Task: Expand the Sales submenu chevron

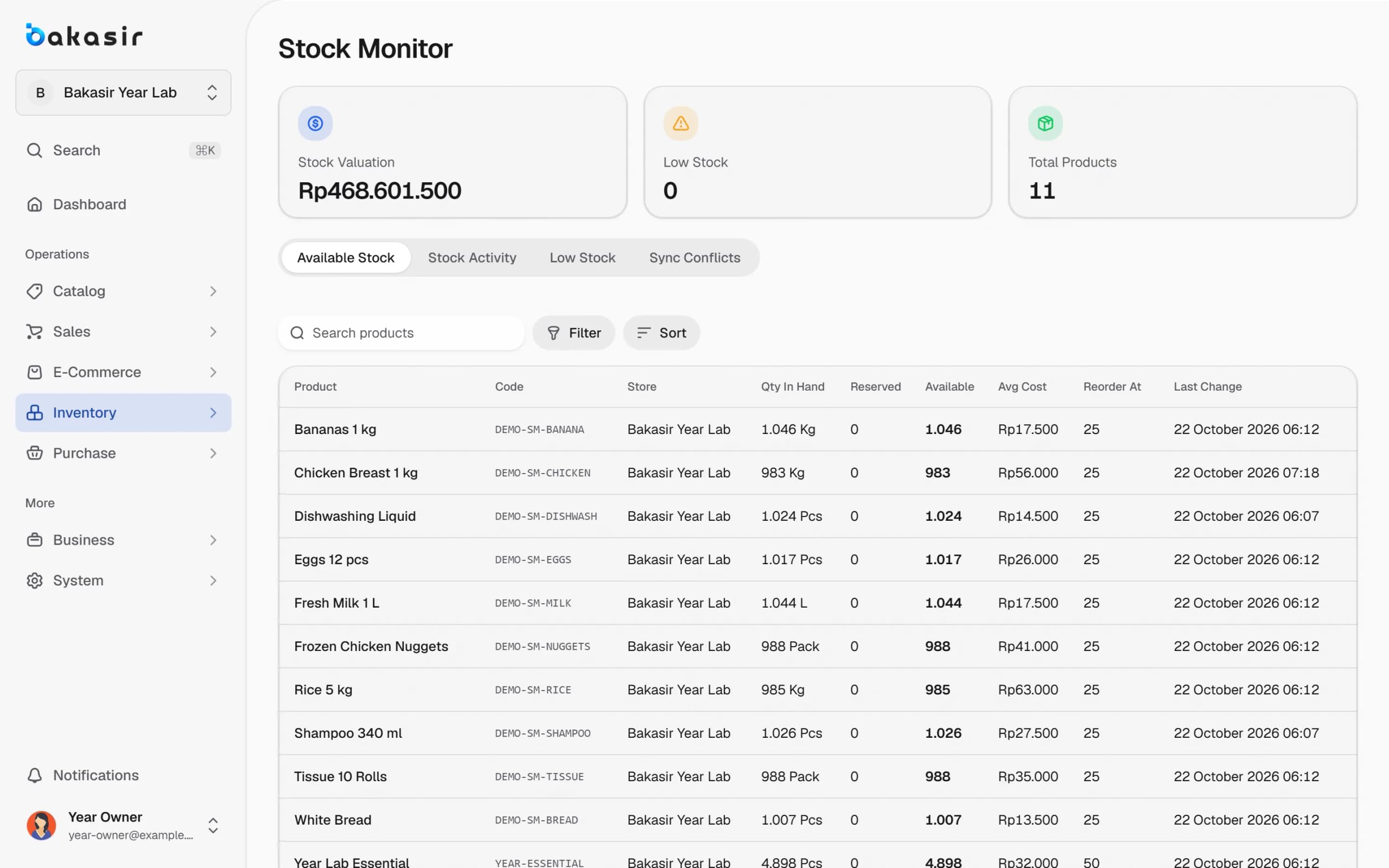Action: [x=213, y=332]
